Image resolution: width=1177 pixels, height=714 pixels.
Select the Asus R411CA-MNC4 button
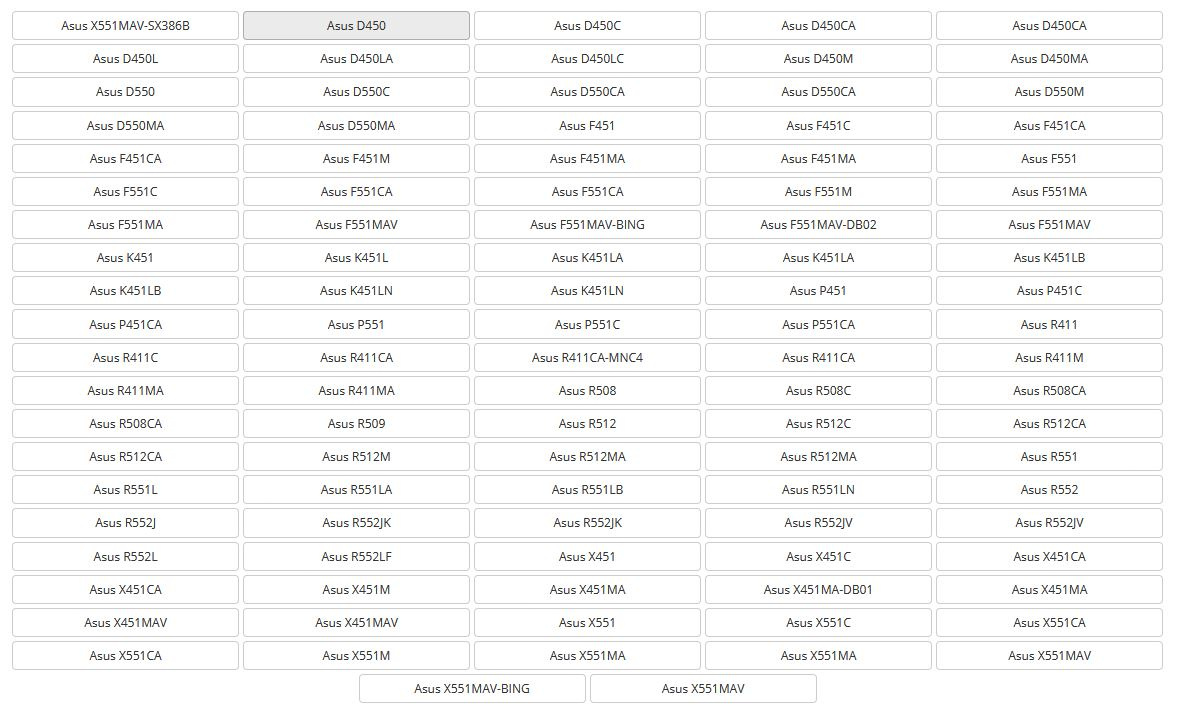(x=587, y=358)
